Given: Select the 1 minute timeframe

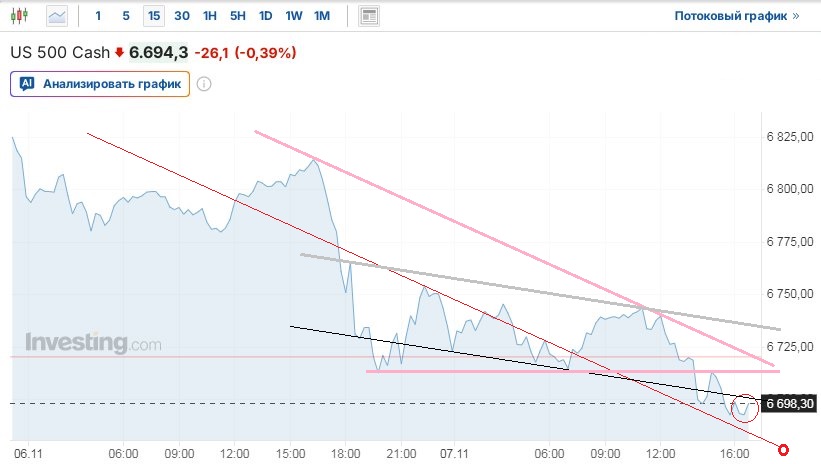Looking at the screenshot, I should [x=98, y=16].
